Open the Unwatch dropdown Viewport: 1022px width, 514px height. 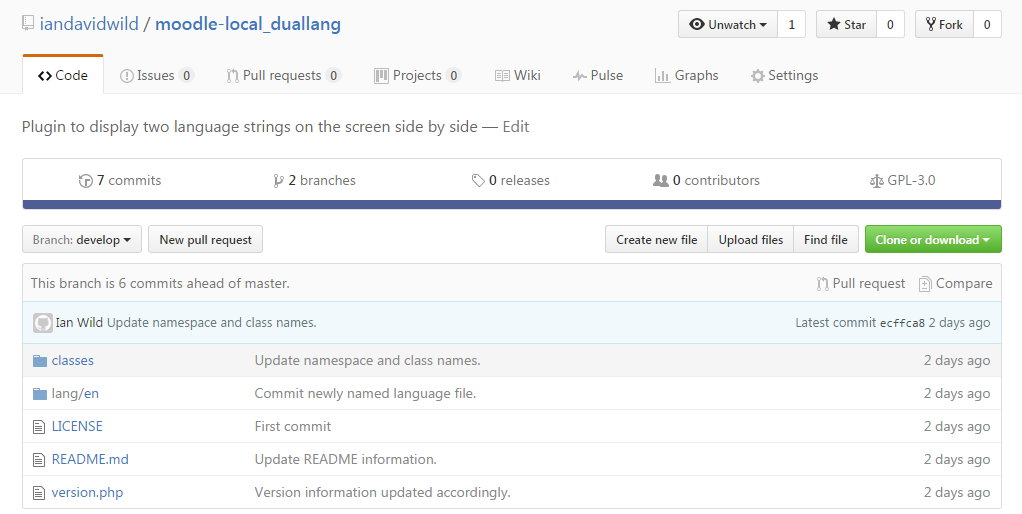click(x=727, y=25)
